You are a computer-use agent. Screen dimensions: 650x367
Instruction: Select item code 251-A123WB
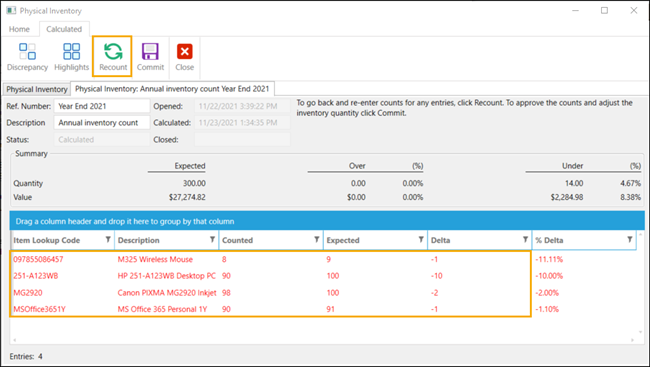point(36,276)
